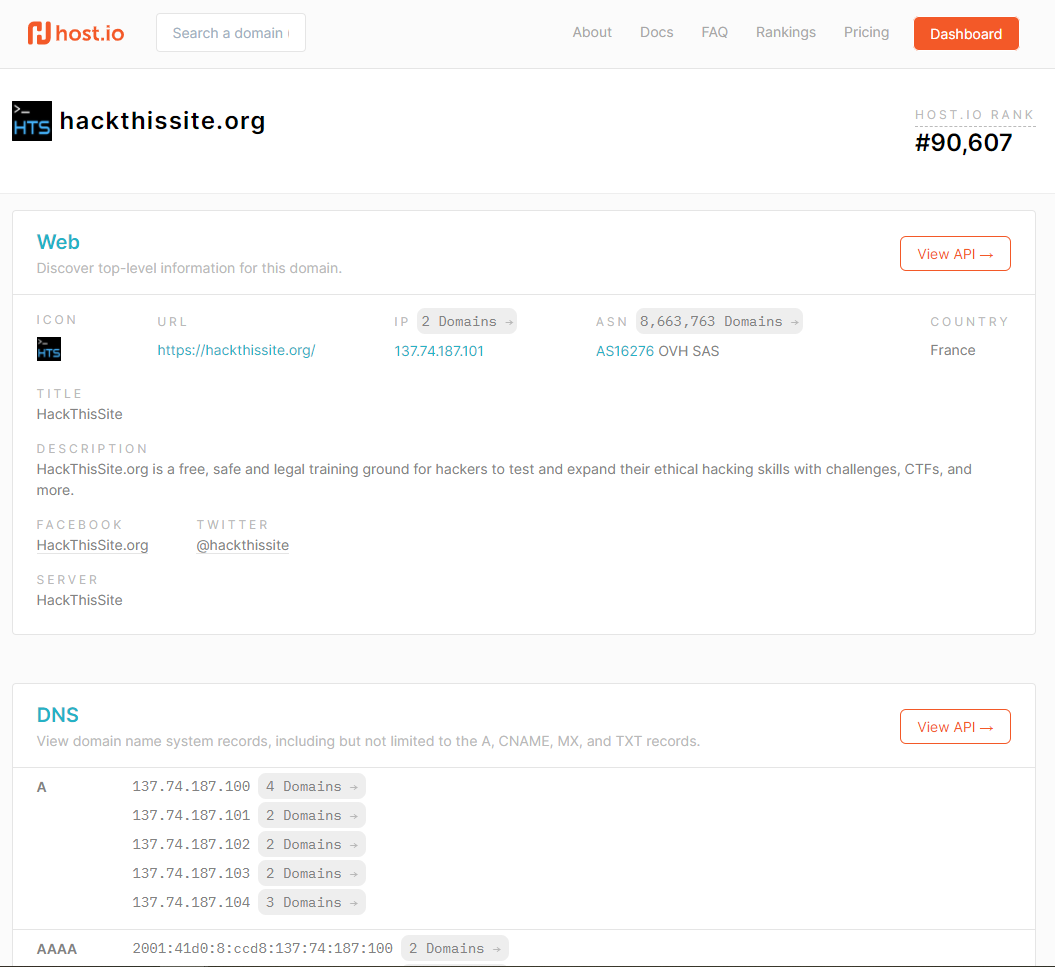Click the country value France
1055x967 pixels.
pos(953,351)
